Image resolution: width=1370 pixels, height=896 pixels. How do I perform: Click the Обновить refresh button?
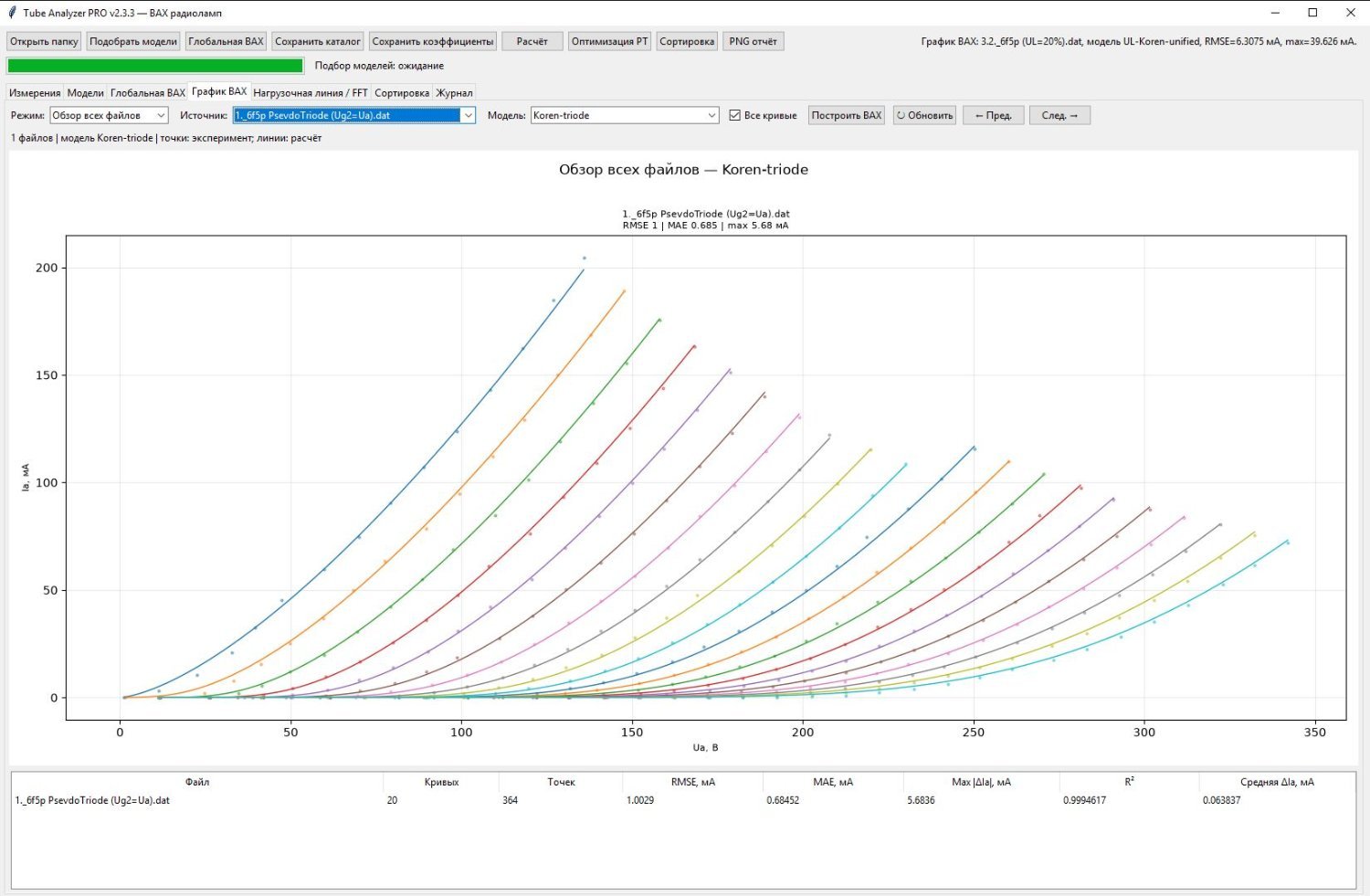coord(924,115)
